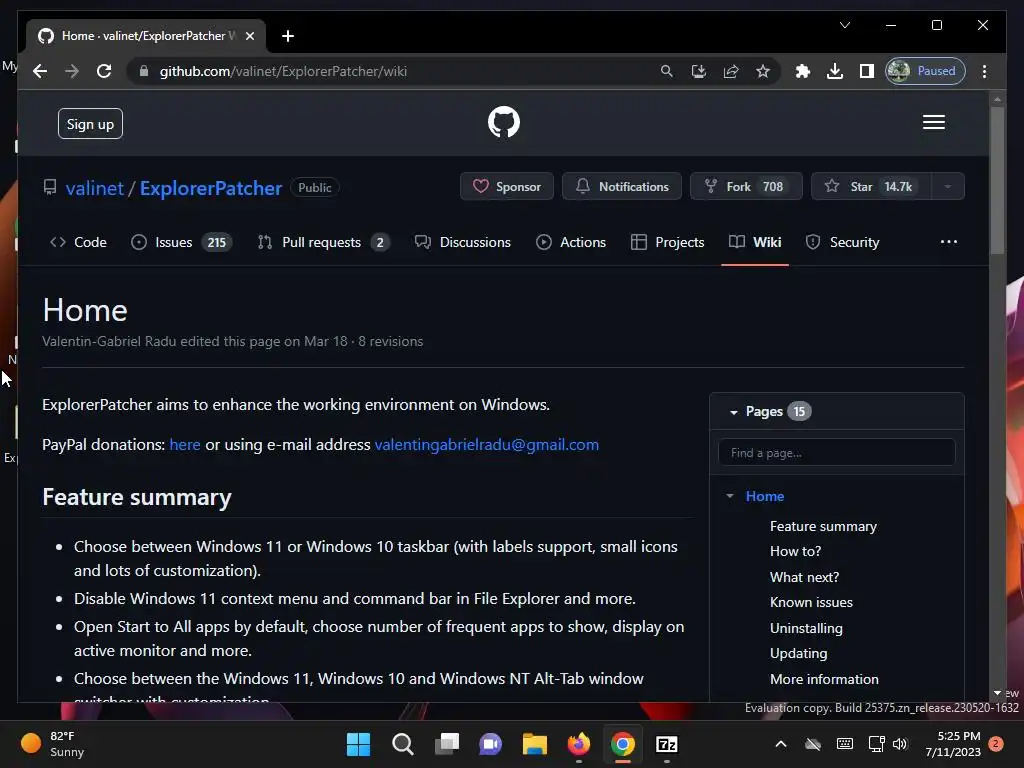Open Chrome downloads icon
This screenshot has width=1024, height=768.
coord(835,71)
